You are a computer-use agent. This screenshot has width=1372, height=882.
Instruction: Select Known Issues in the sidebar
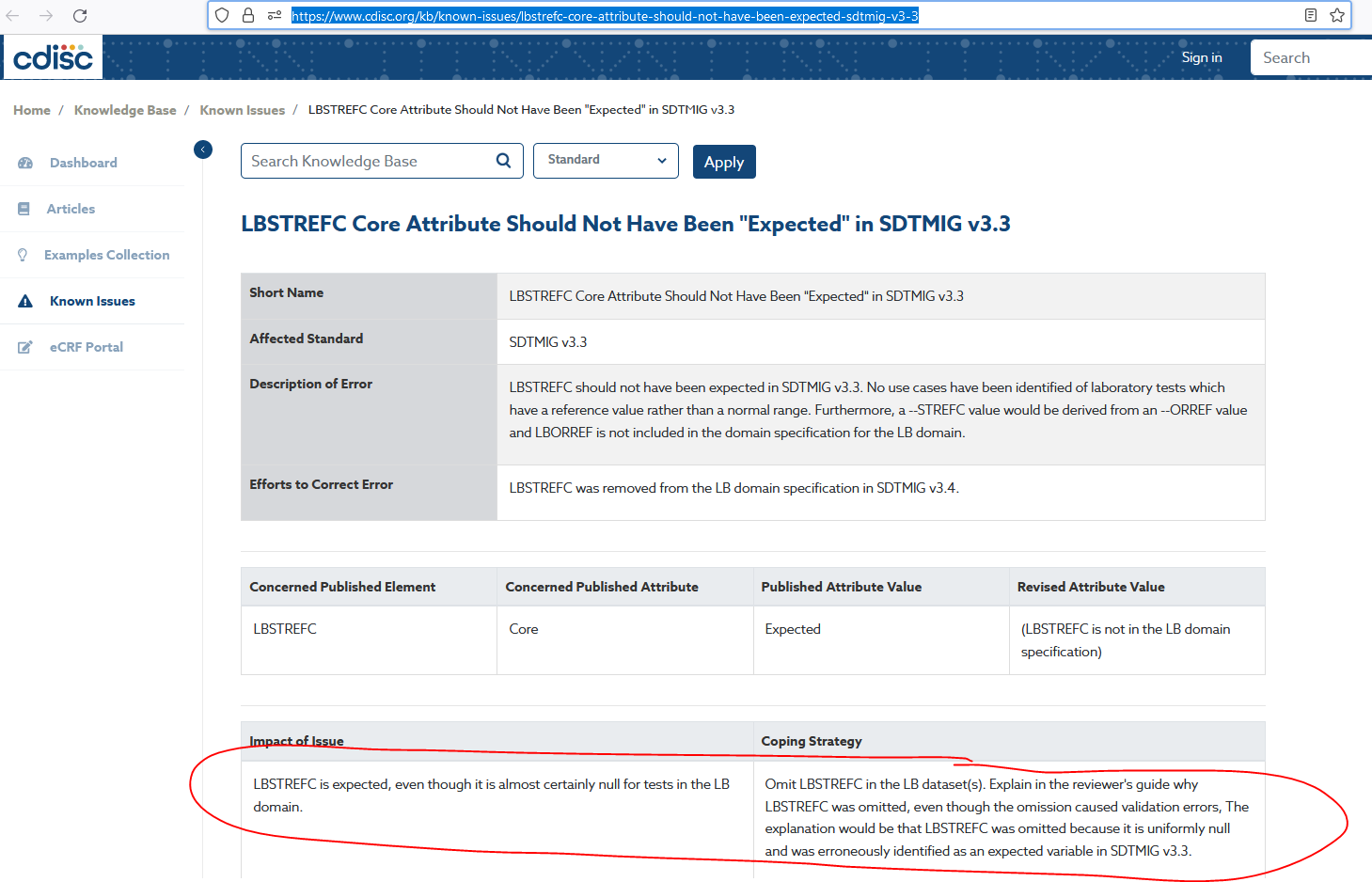tap(92, 301)
